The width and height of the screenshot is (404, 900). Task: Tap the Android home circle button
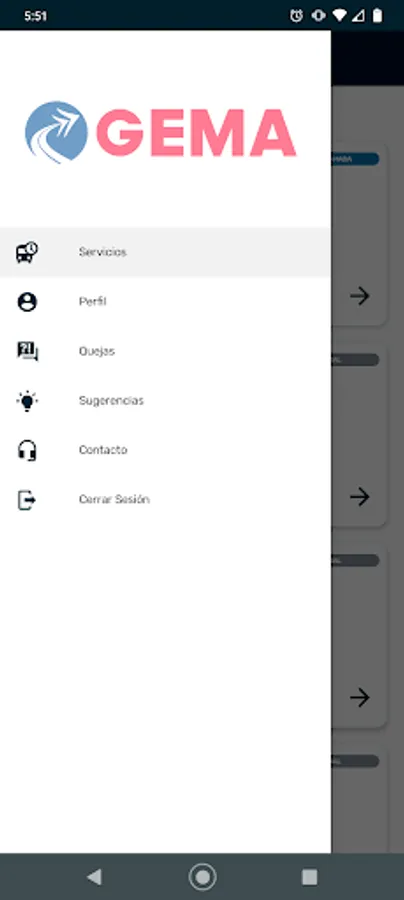203,876
